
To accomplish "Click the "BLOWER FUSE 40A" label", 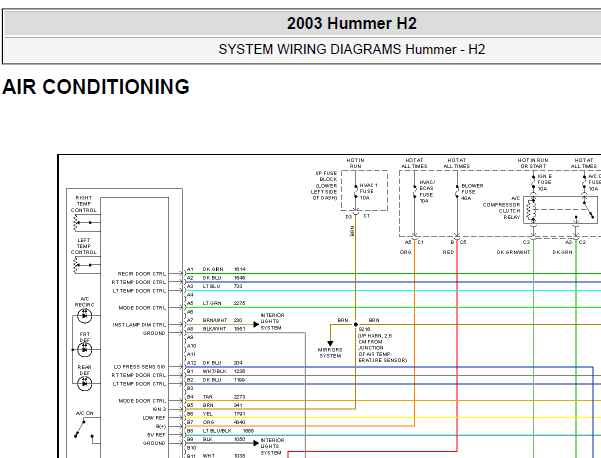I will (x=472, y=192).
